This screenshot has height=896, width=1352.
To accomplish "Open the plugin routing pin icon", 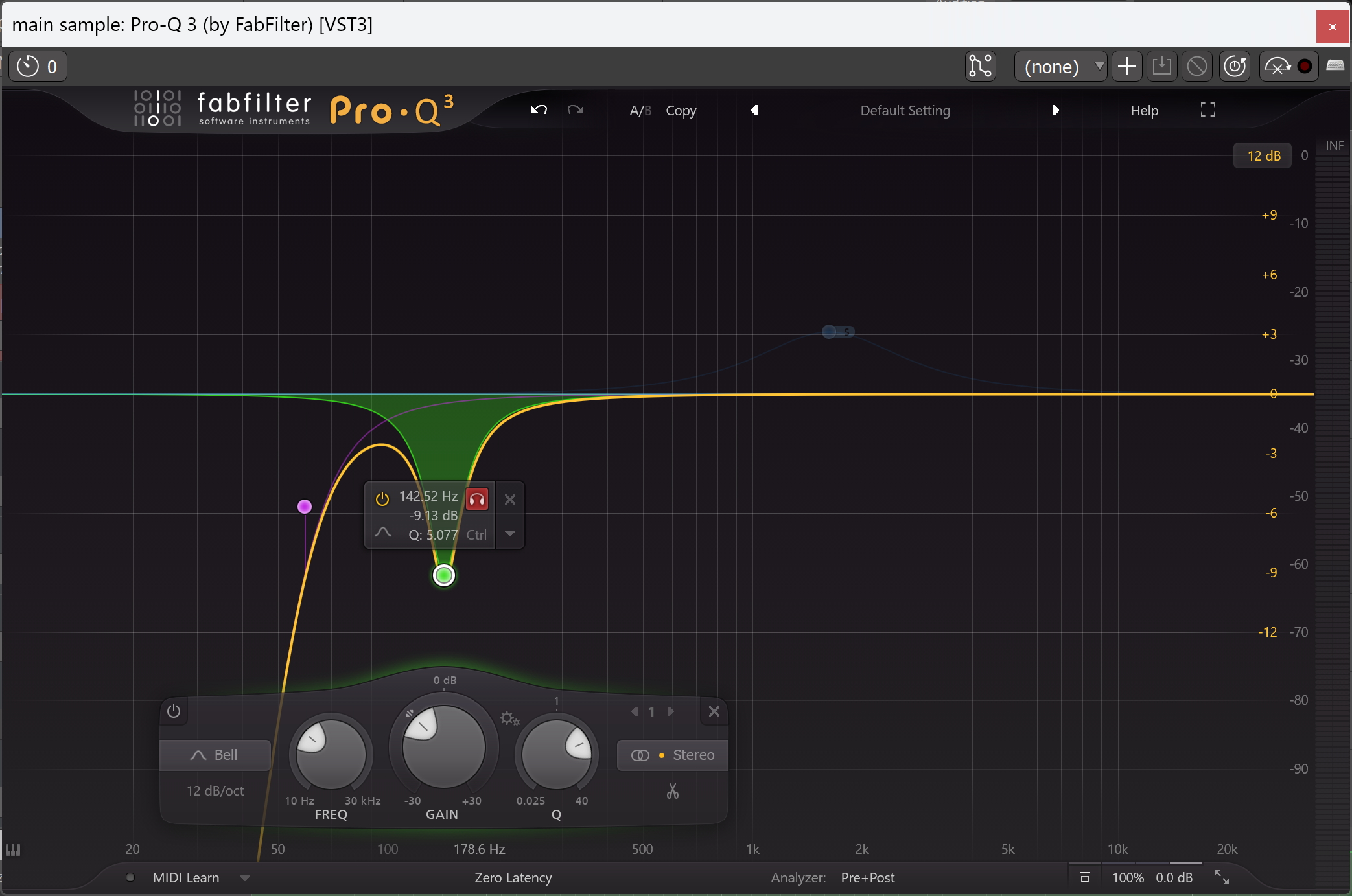I will [980, 67].
